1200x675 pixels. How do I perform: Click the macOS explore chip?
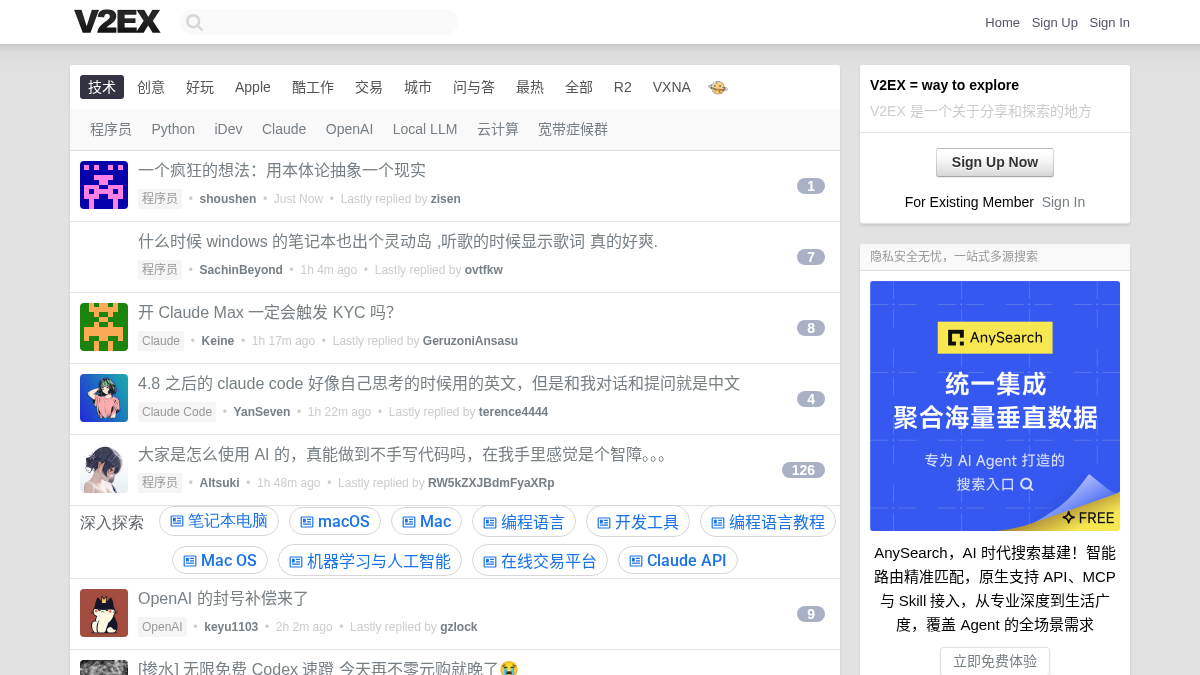point(335,521)
